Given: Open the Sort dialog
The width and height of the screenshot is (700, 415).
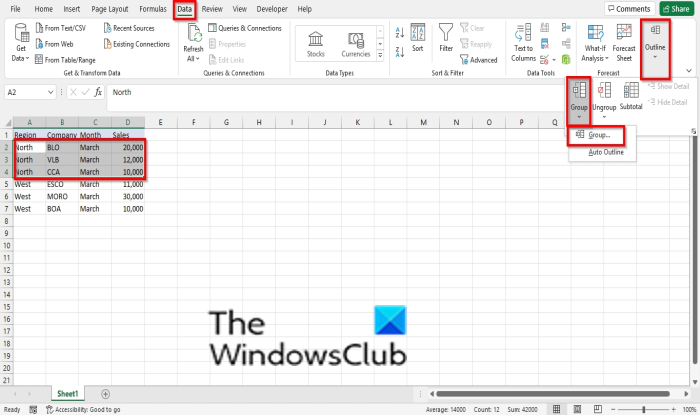Looking at the screenshot, I should [x=417, y=37].
